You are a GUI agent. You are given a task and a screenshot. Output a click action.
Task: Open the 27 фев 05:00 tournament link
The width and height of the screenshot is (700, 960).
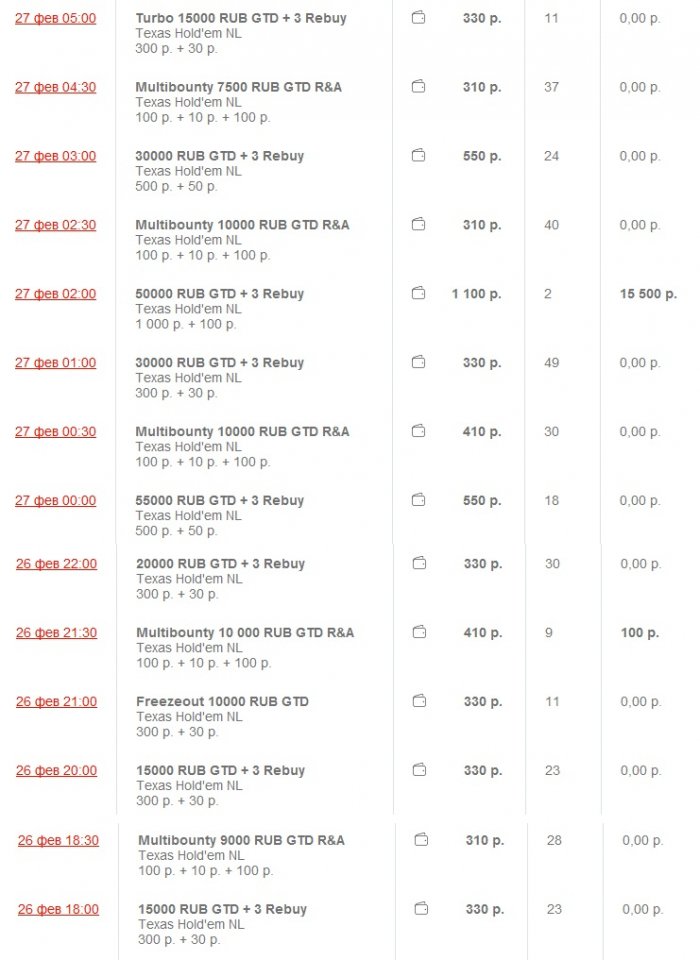click(x=55, y=18)
